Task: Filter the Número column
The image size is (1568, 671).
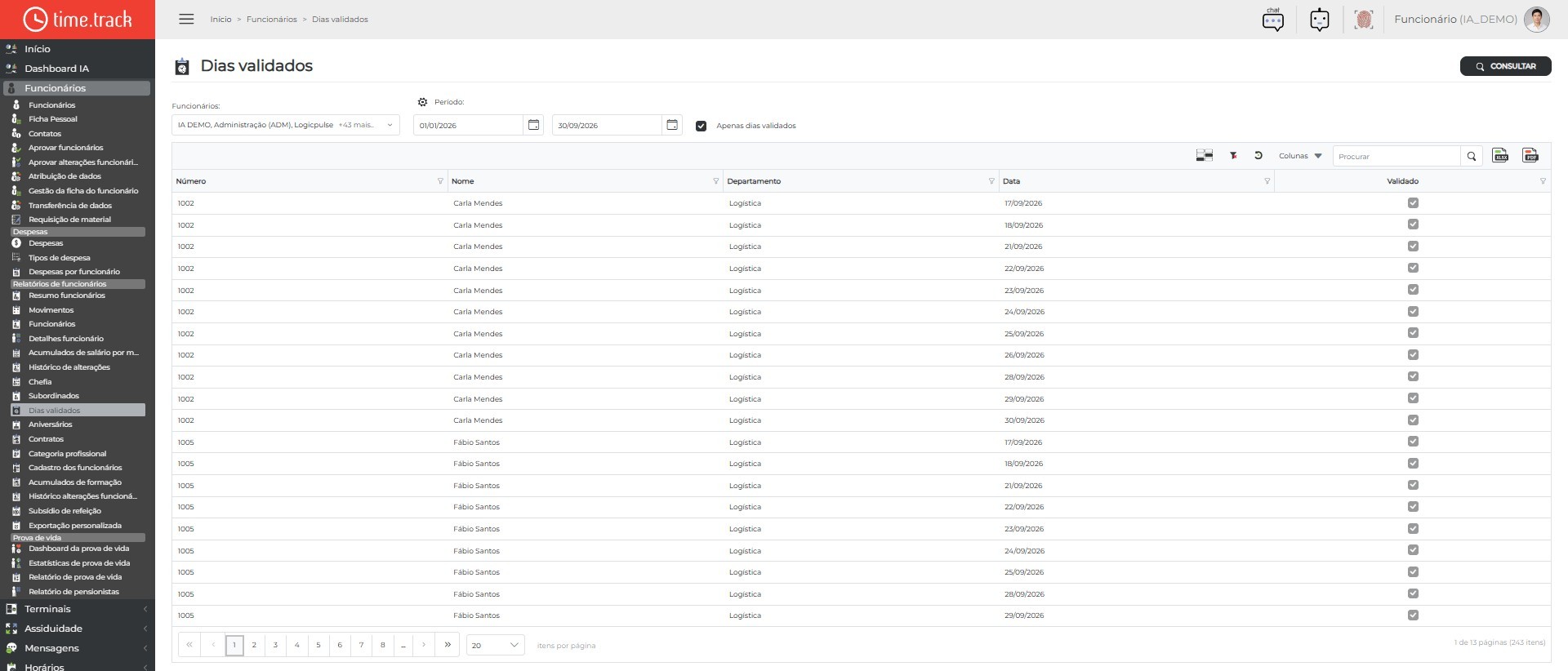Action: click(x=440, y=181)
